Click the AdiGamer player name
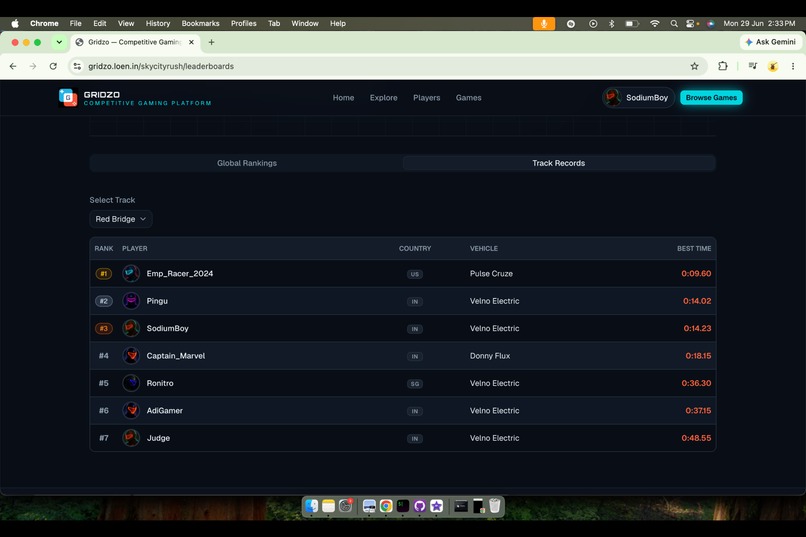This screenshot has width=806, height=537. click(164, 411)
